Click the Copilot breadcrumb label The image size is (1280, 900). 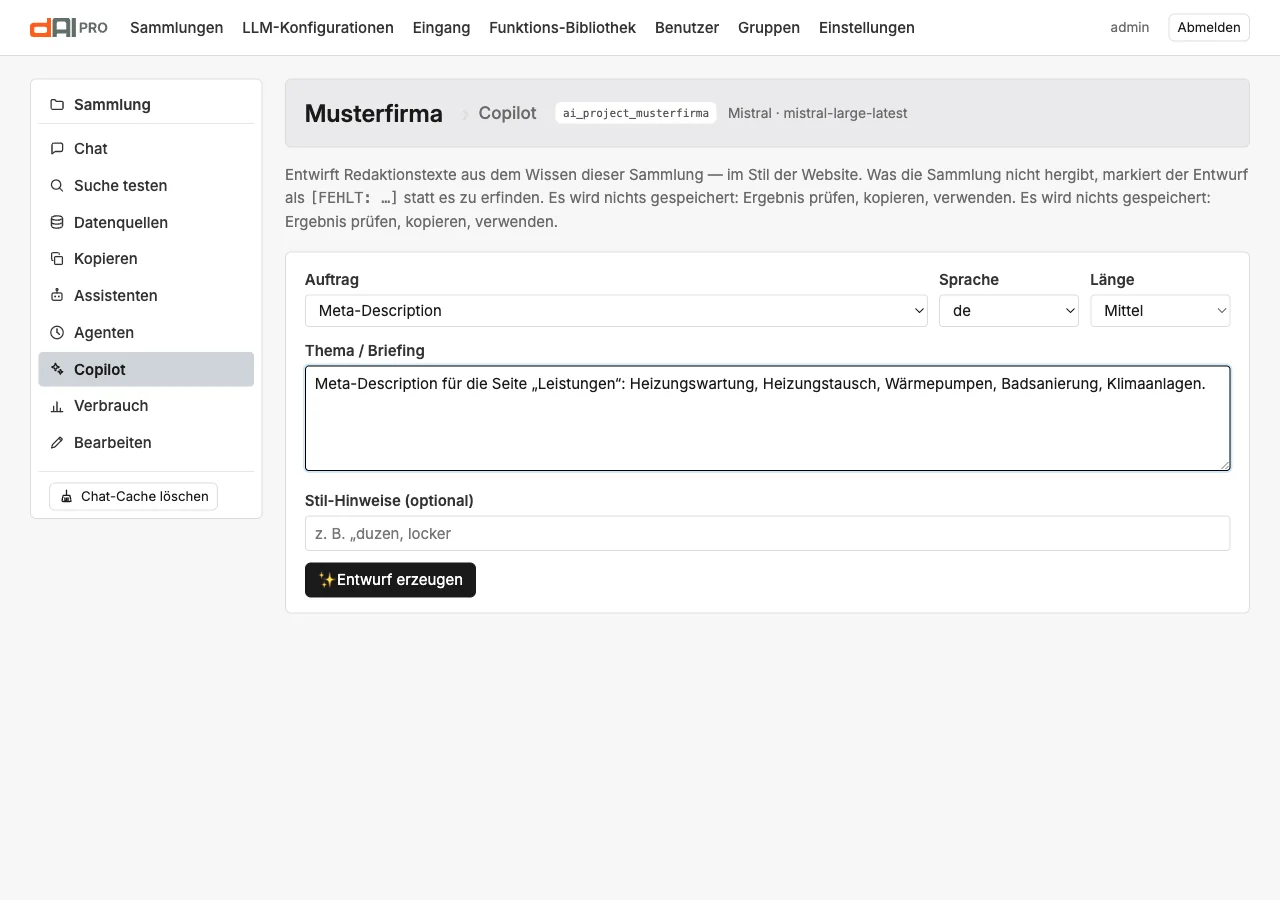coord(508,113)
